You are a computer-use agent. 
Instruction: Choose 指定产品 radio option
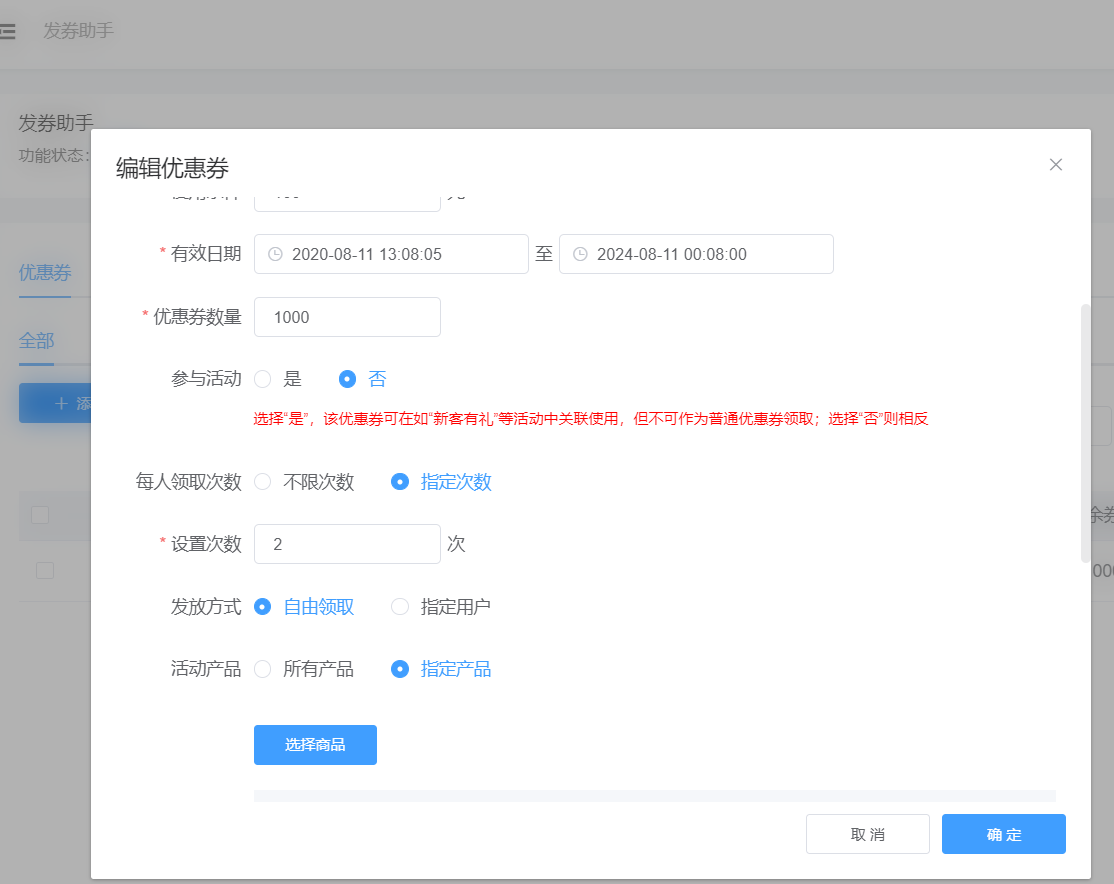pos(400,670)
